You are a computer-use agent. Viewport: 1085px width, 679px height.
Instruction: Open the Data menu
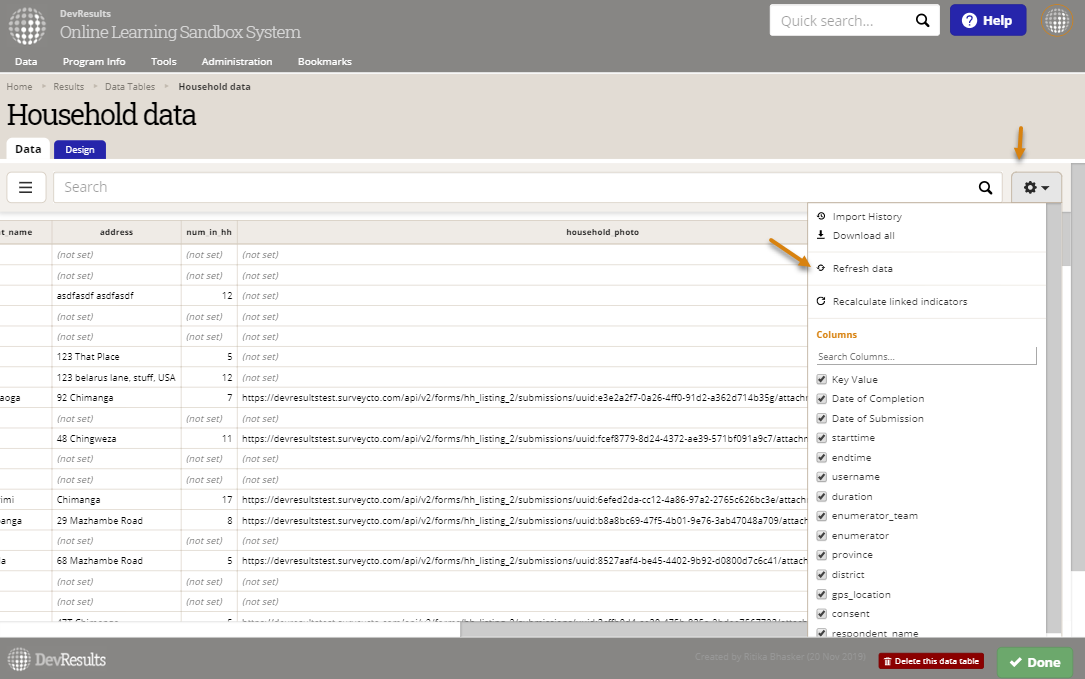[x=26, y=62]
